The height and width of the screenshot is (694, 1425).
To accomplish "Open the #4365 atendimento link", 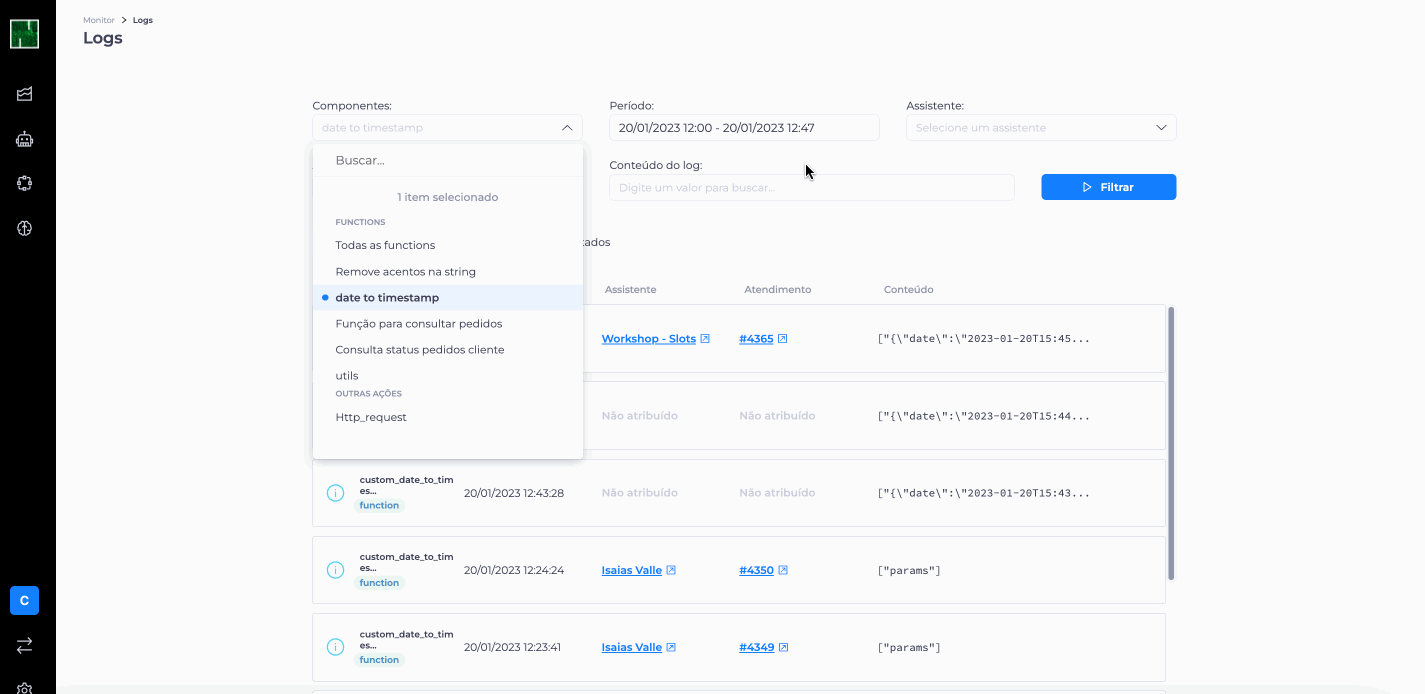I will [x=756, y=339].
